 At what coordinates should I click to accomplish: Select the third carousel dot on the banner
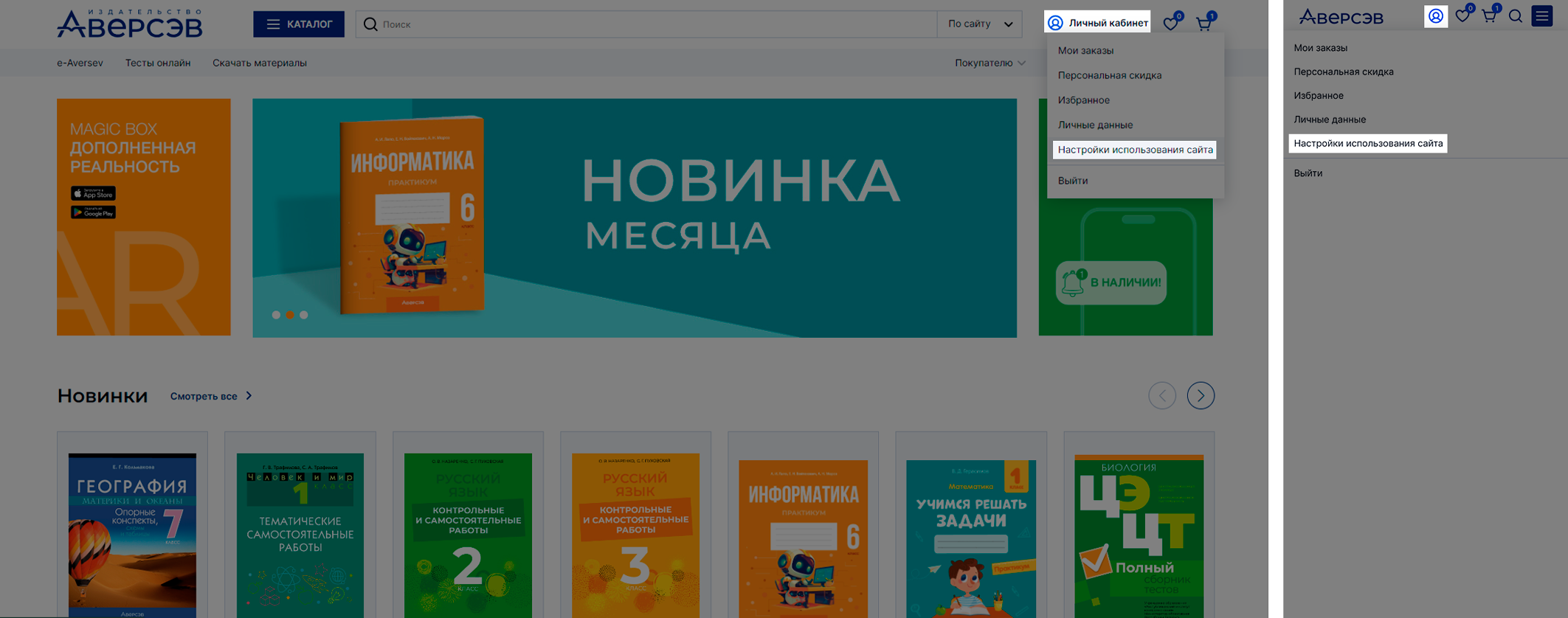pos(304,315)
